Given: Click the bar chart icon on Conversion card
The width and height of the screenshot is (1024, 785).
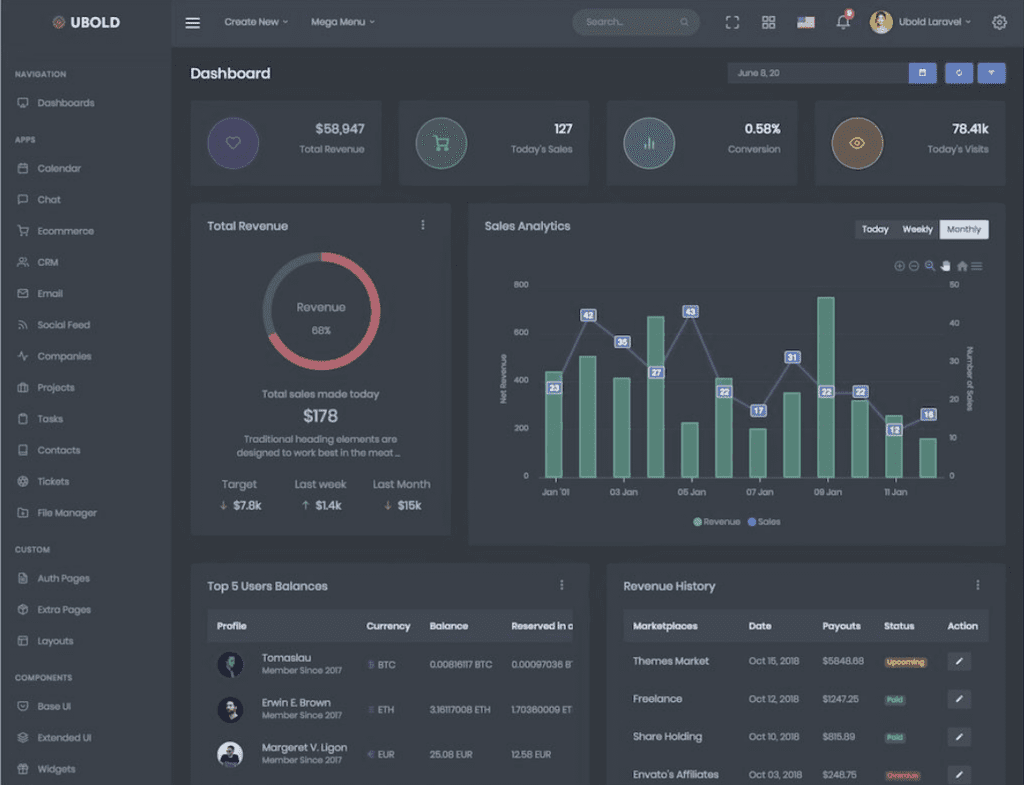Looking at the screenshot, I should [x=649, y=143].
